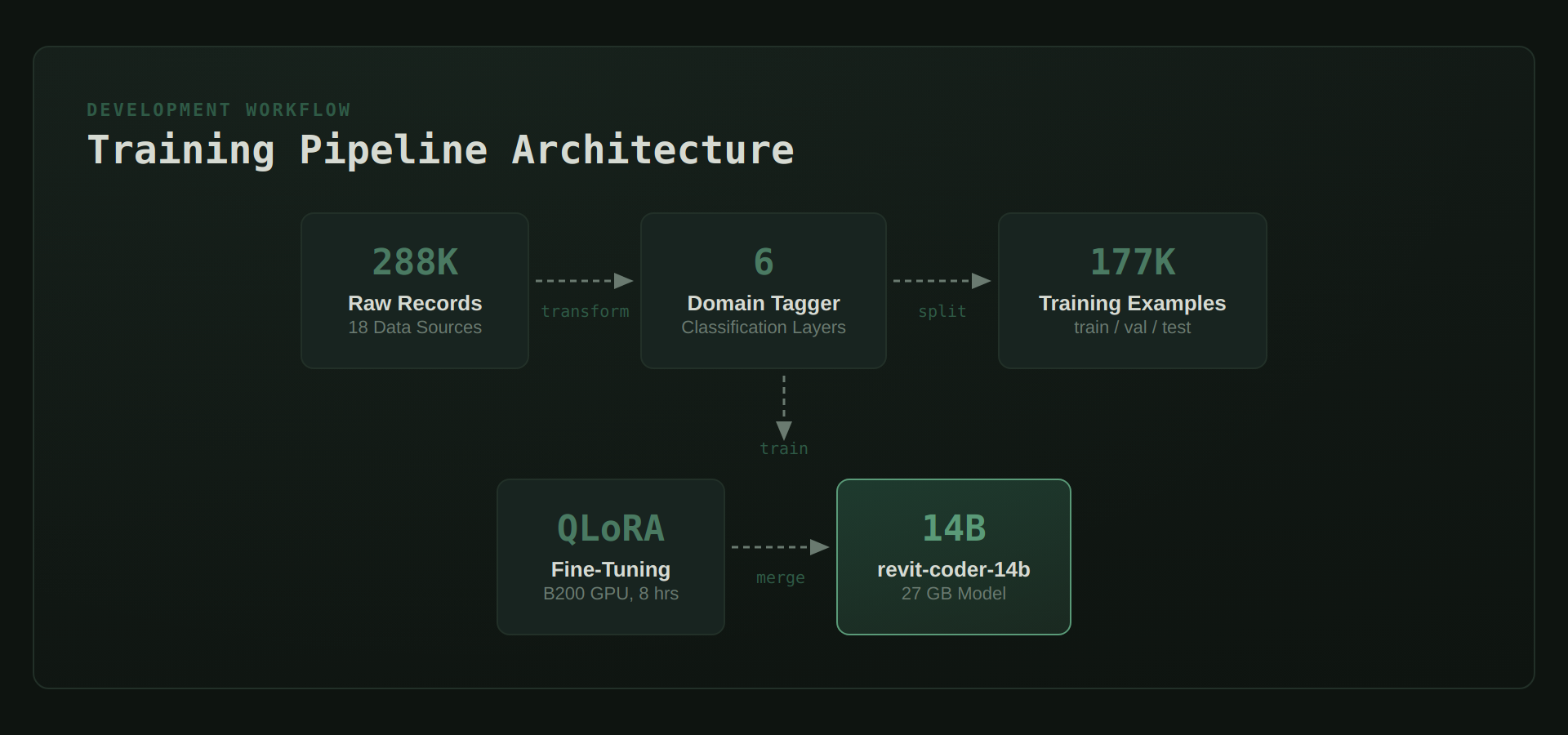Click the 'train / val / test' text
The image size is (1568, 735).
1133,327
